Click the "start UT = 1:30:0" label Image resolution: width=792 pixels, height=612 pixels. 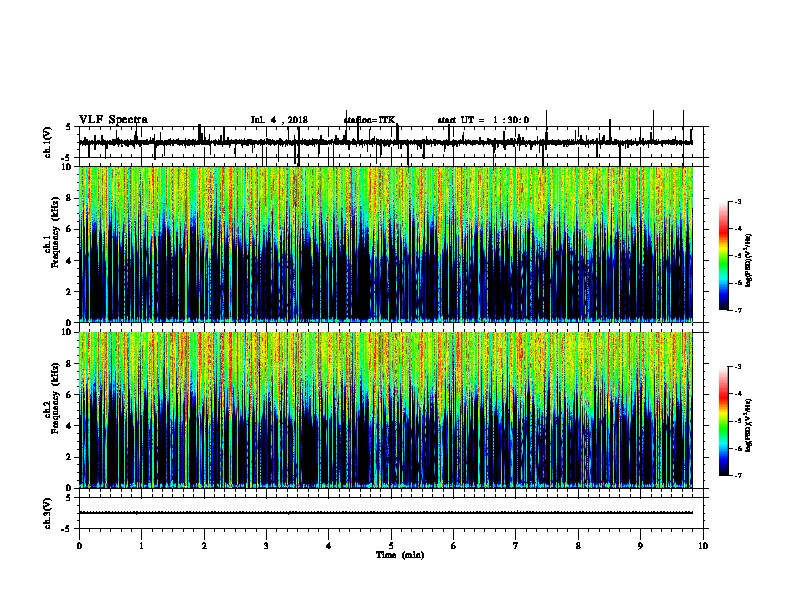point(483,120)
